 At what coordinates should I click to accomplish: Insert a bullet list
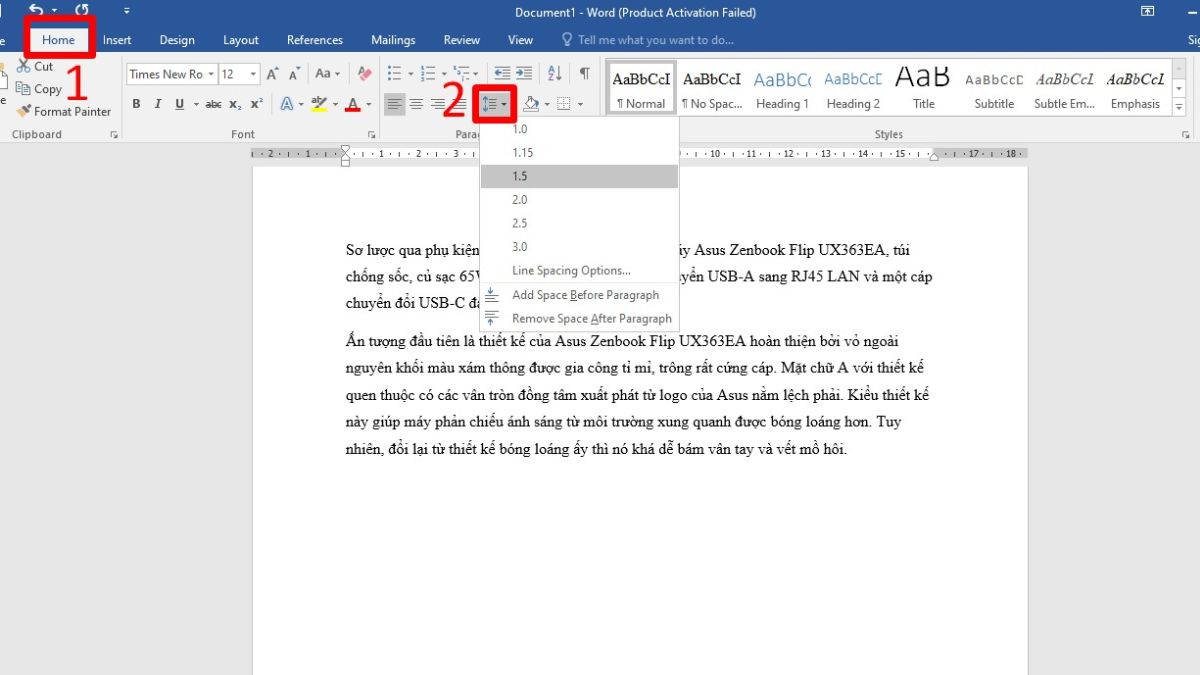394,74
